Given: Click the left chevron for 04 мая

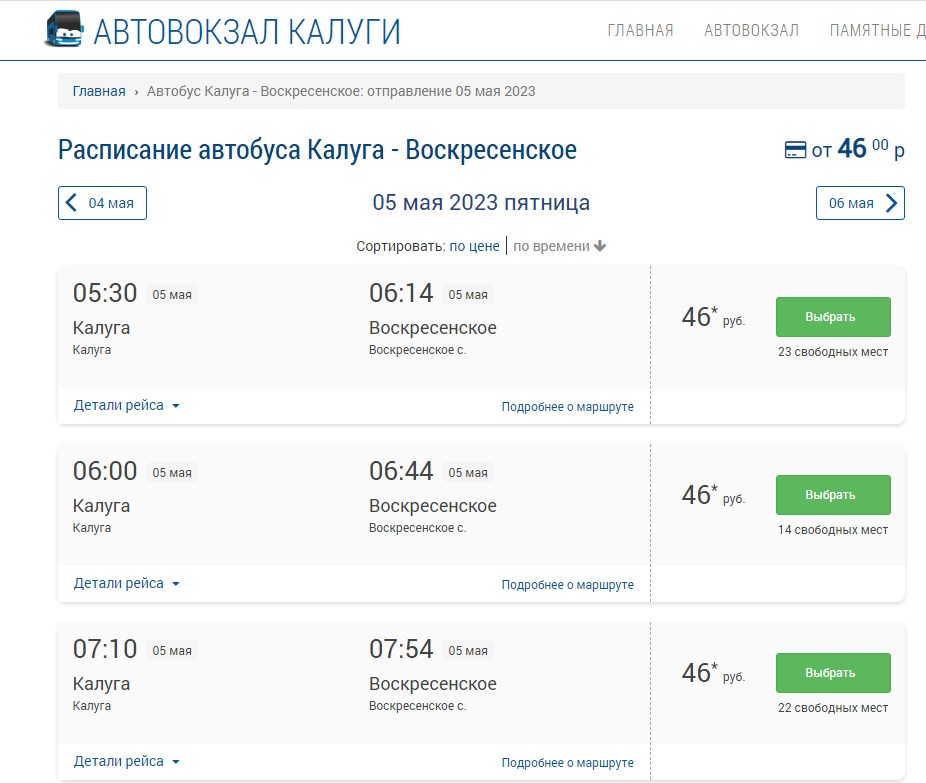Looking at the screenshot, I should tap(71, 203).
